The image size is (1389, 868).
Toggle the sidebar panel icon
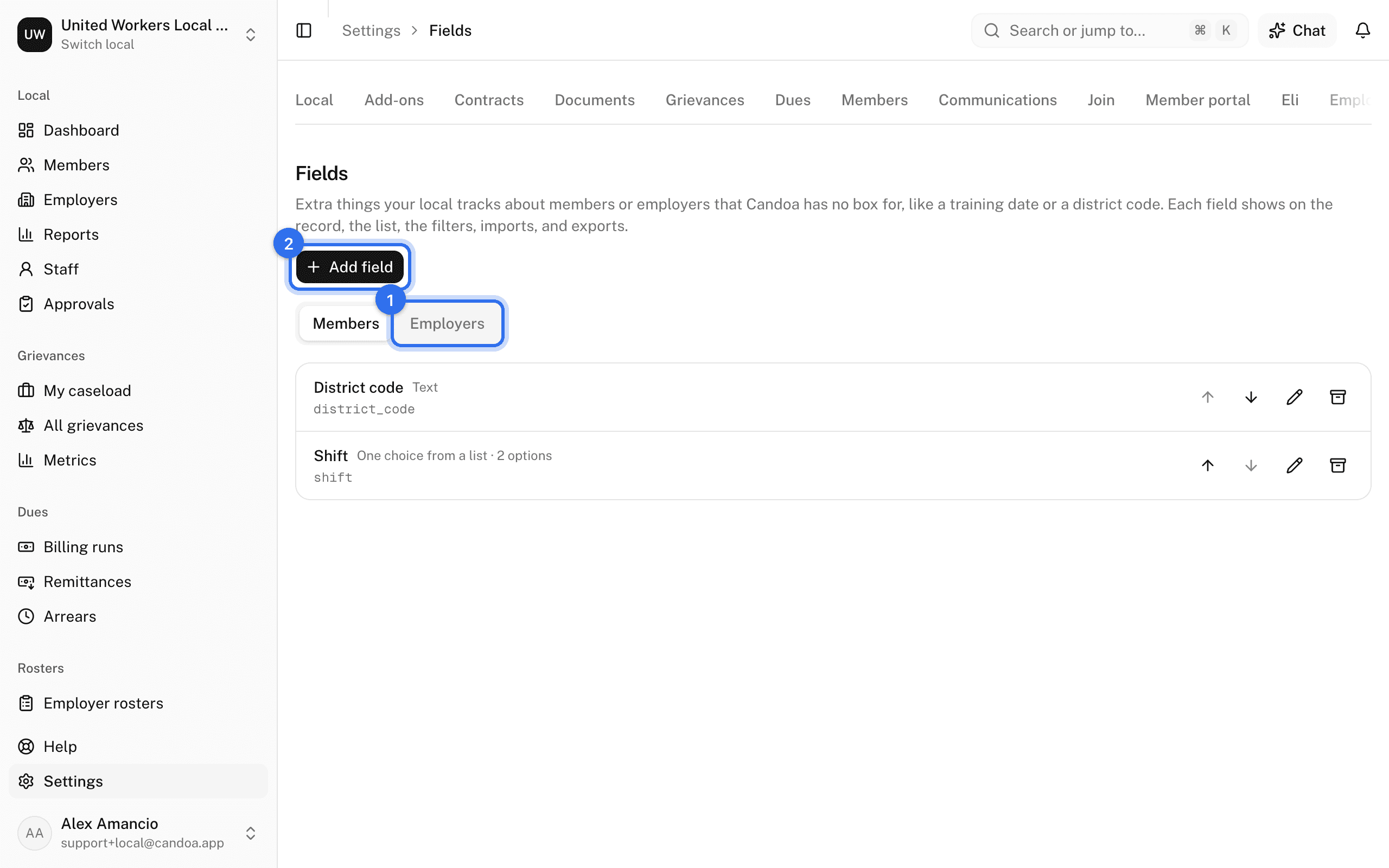[x=304, y=30]
